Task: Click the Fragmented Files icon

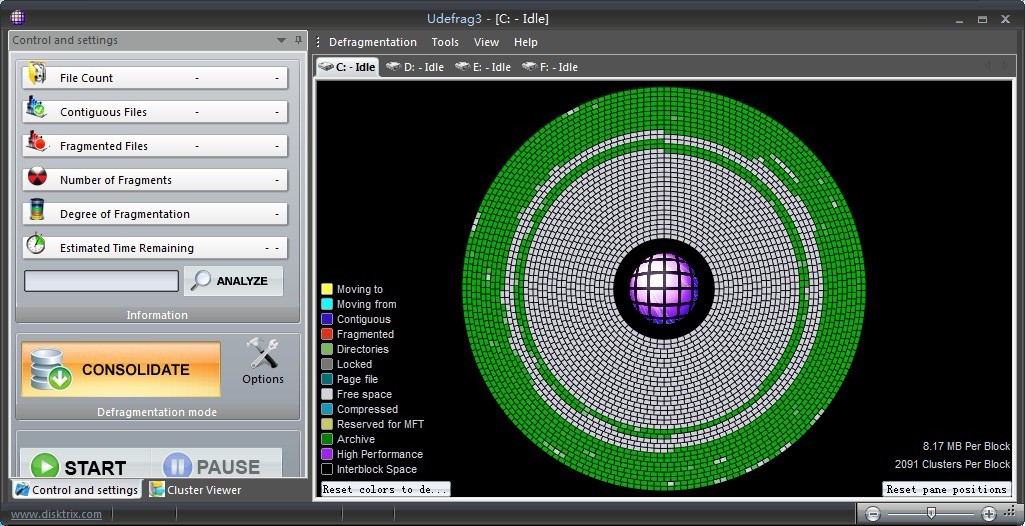Action: 37,144
